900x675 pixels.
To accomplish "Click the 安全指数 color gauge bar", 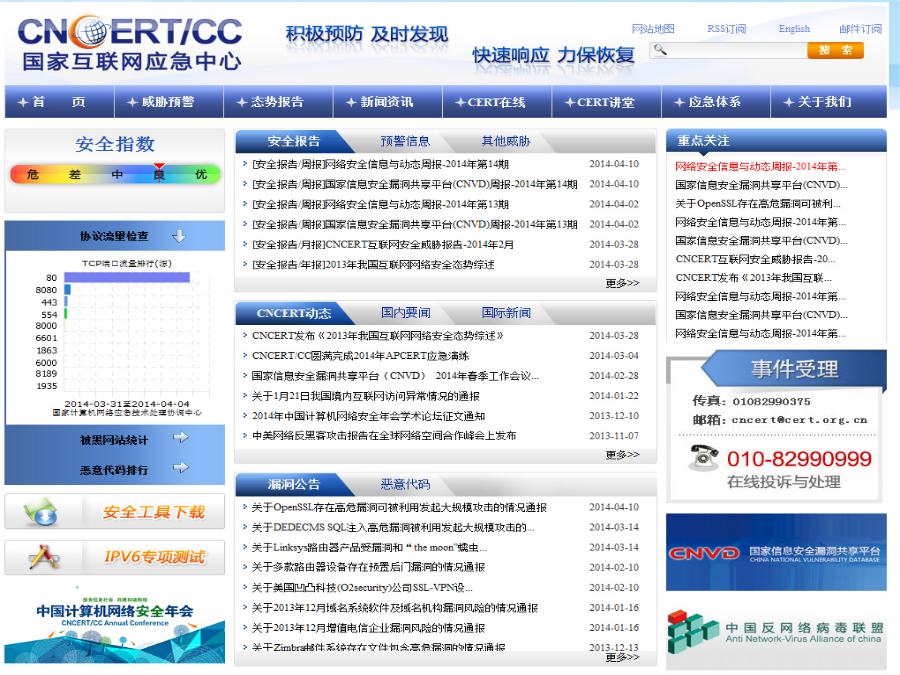I will coord(115,174).
